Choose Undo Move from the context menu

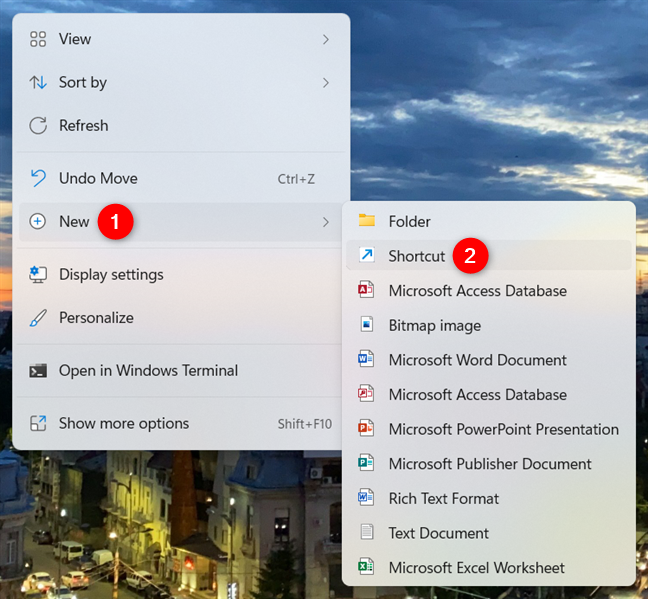click(182, 179)
